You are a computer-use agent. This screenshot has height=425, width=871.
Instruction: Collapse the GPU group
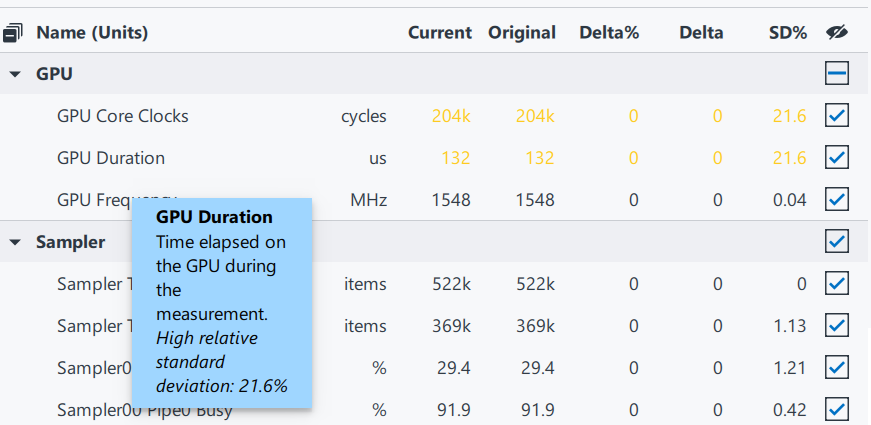(15, 74)
